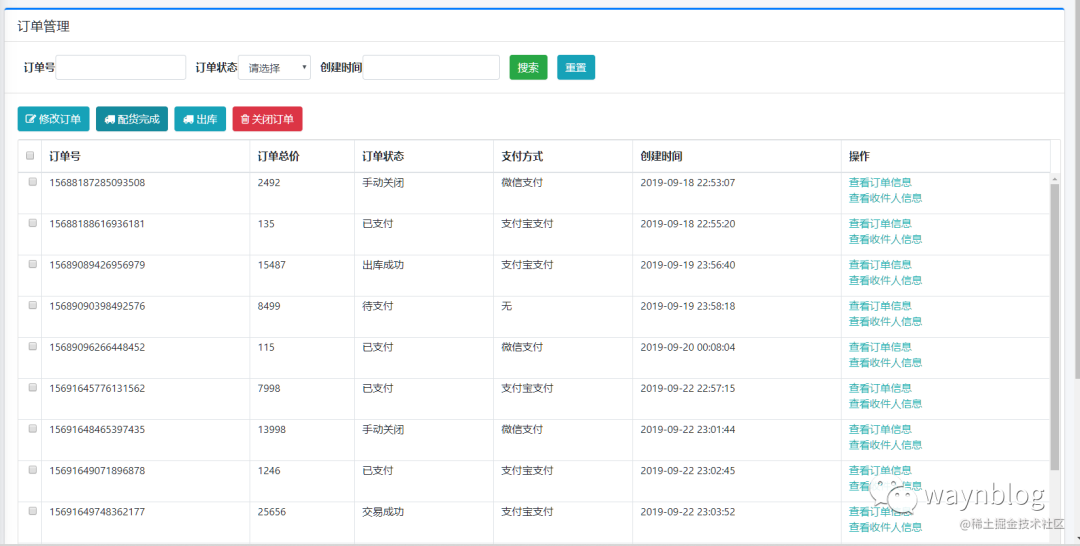Check the box for order 15691648465397435
The height and width of the screenshot is (546, 1080).
[32, 429]
